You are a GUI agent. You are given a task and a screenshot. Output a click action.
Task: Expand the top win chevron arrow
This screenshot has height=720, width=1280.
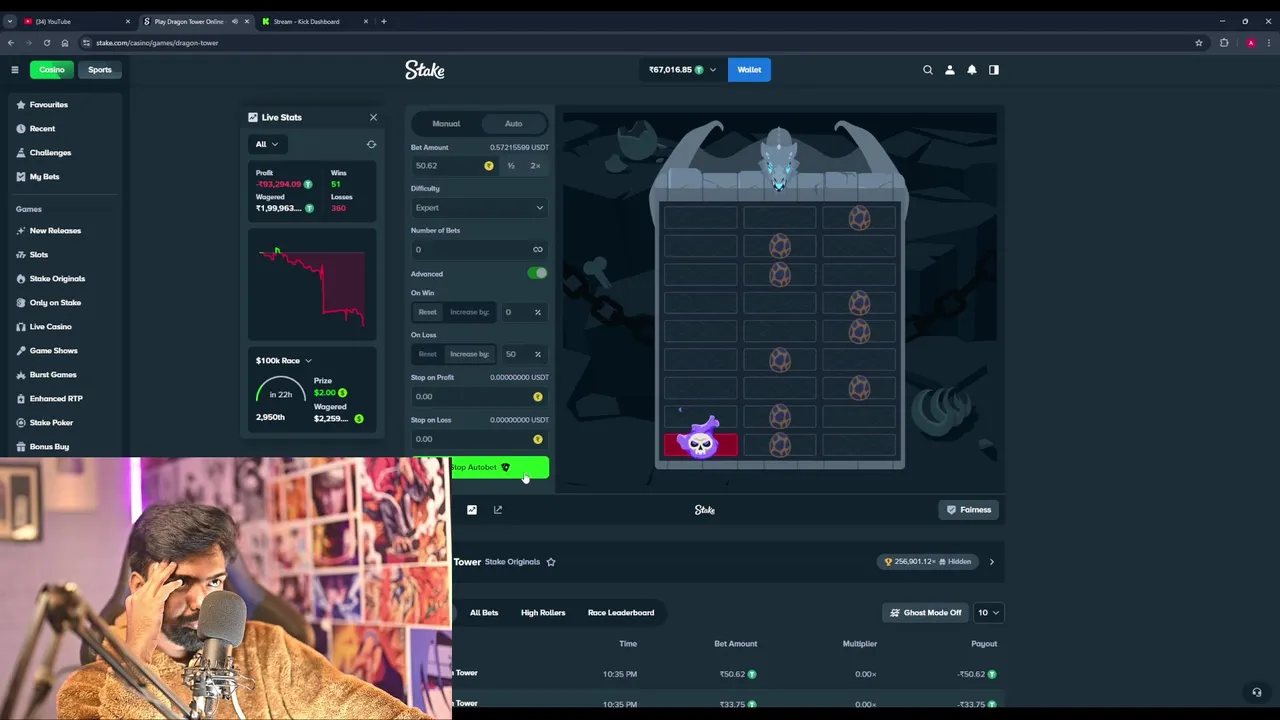click(x=991, y=562)
